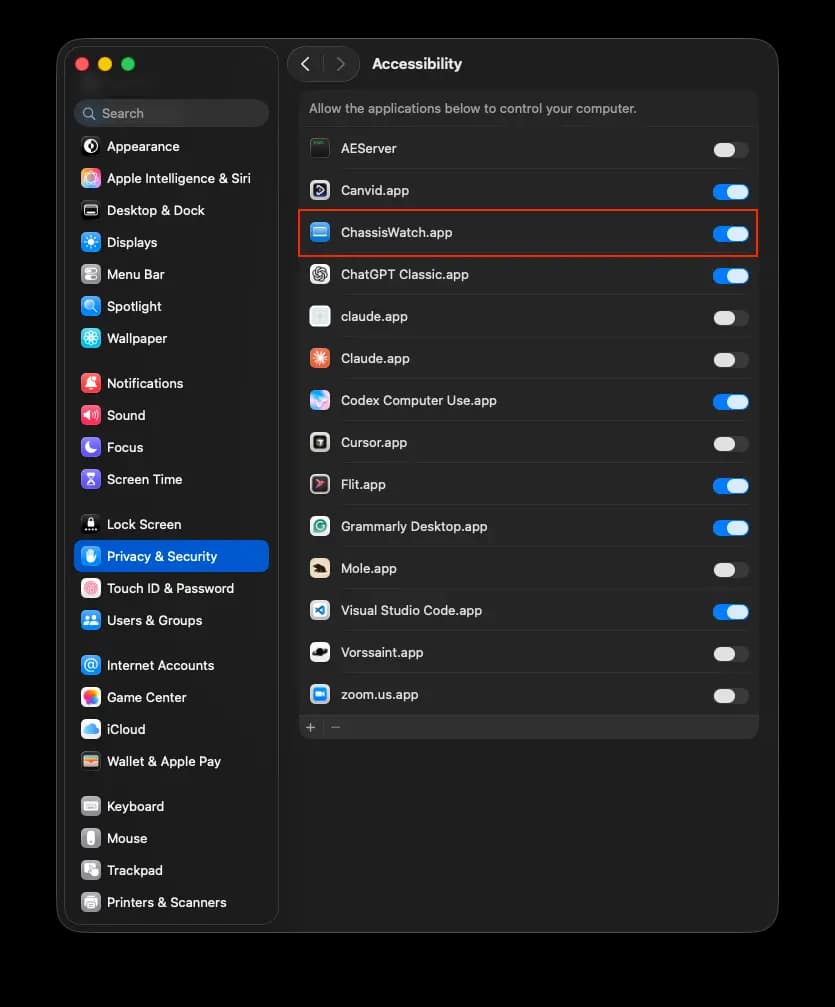Select the AEServer row label
The width and height of the screenshot is (835, 1007).
(x=368, y=148)
